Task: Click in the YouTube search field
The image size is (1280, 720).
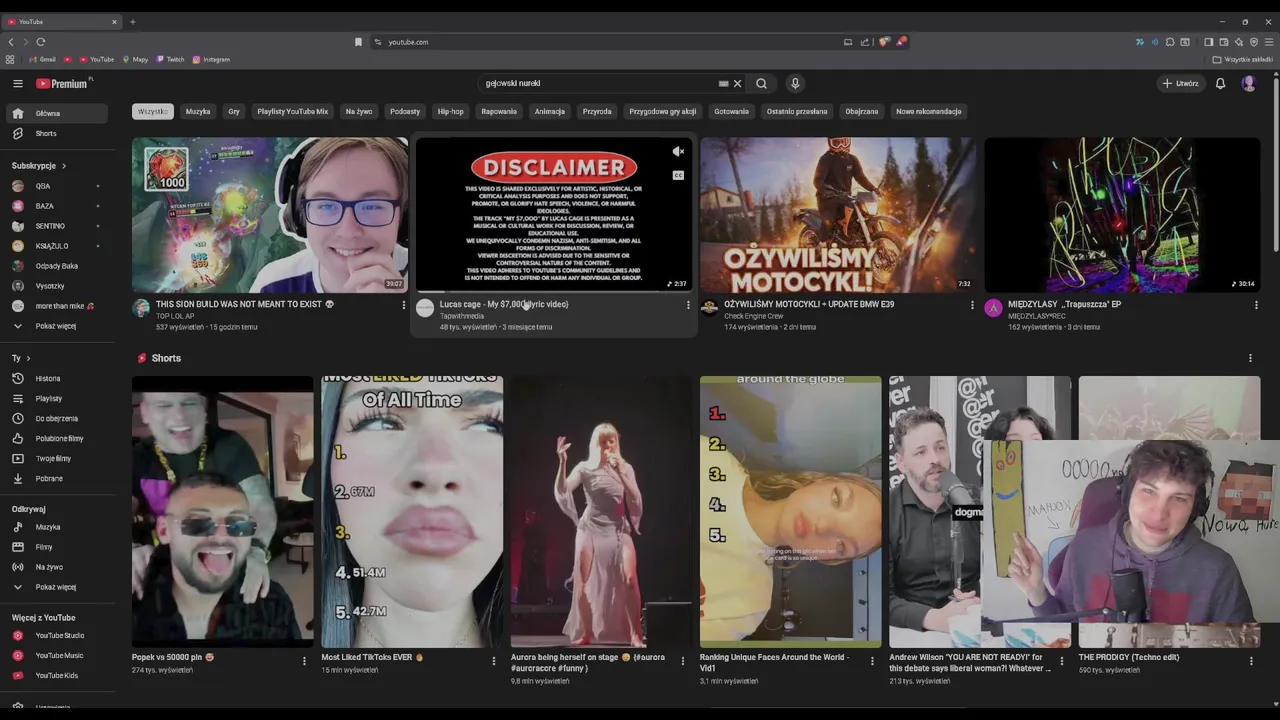Action: click(598, 84)
